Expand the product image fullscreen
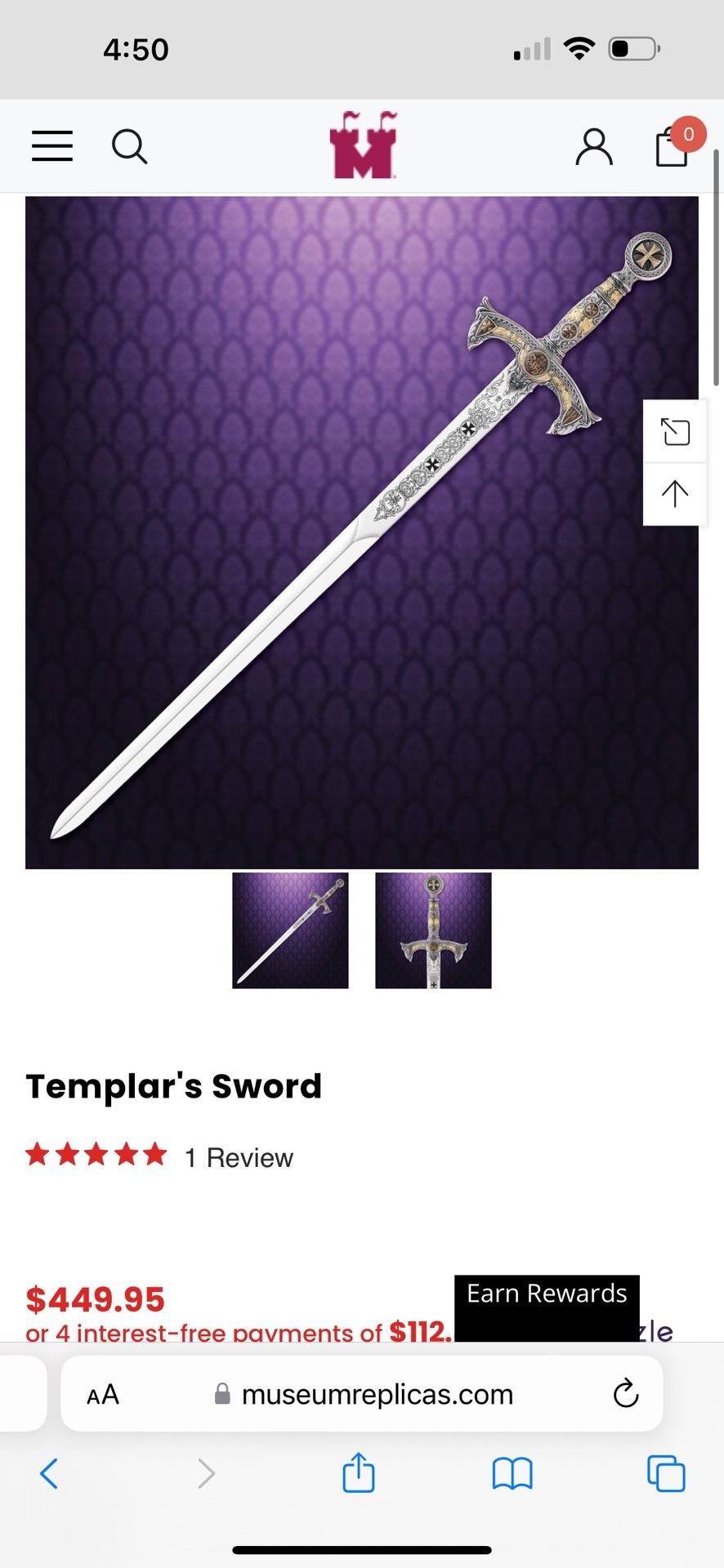 [675, 431]
